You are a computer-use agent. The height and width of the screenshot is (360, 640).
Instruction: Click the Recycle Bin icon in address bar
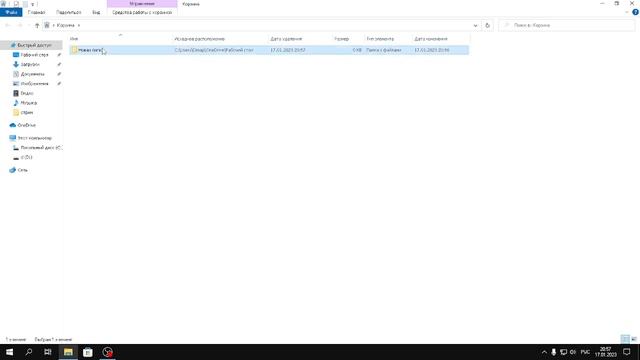click(47, 25)
